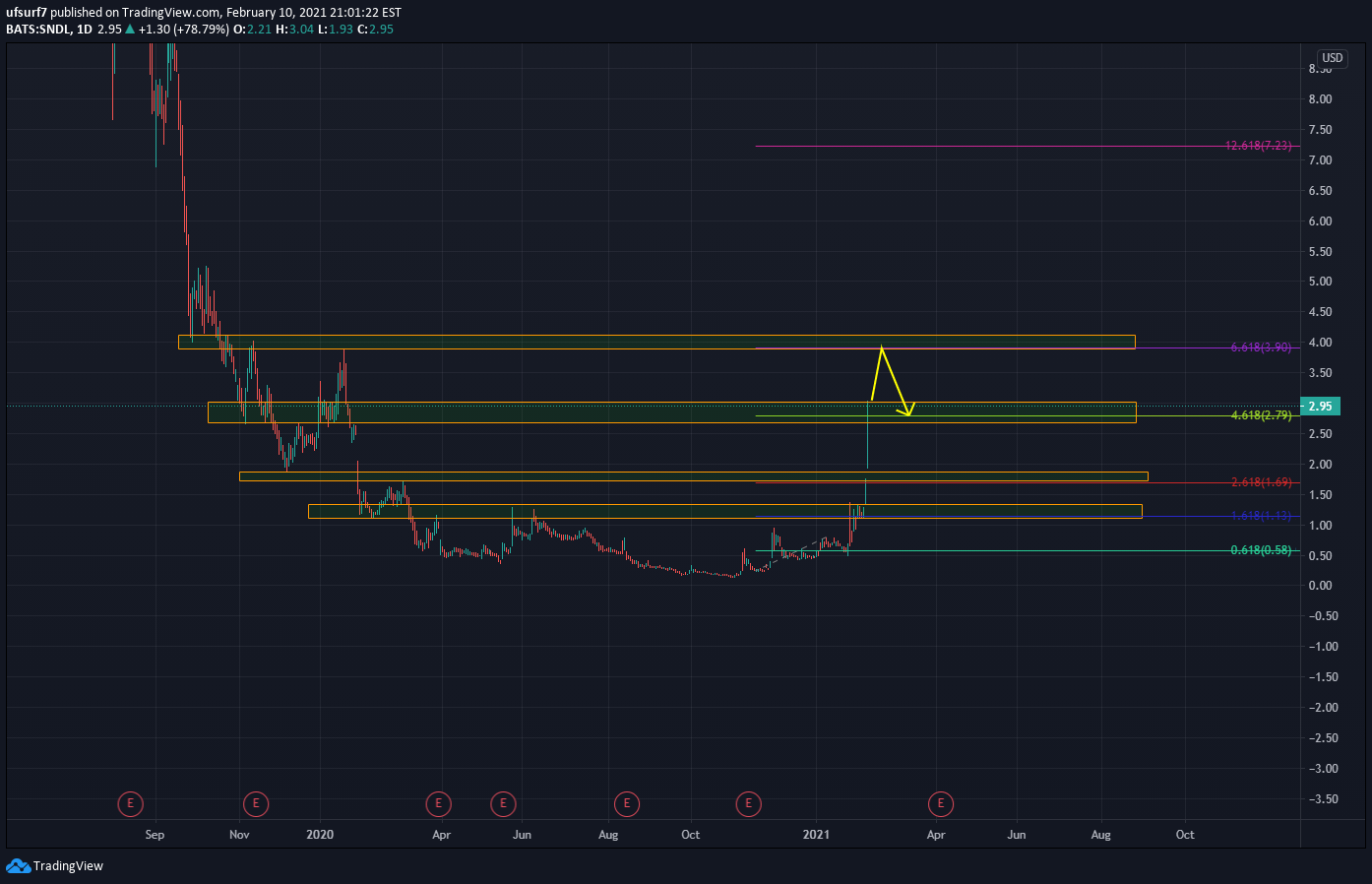Screen dimensions: 1372x884
Task: Open the earnings marker right of Aug 2020
Action: coord(626,804)
